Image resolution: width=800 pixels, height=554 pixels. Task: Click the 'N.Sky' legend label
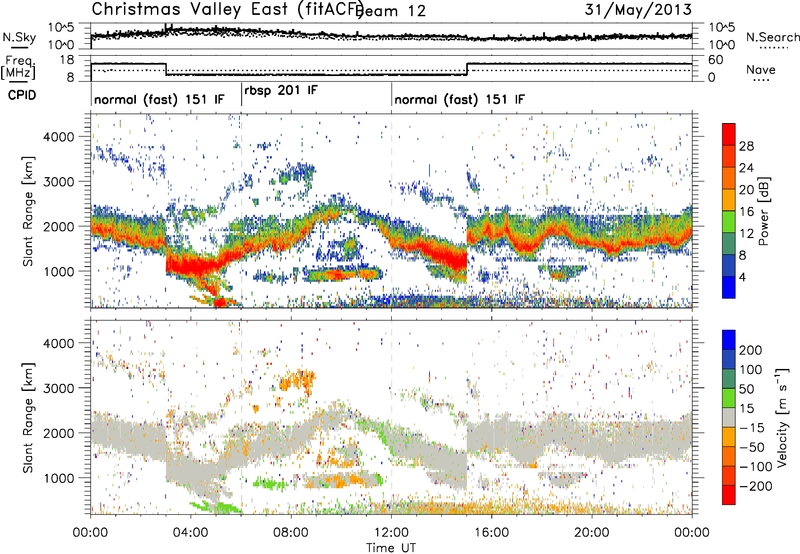point(19,37)
